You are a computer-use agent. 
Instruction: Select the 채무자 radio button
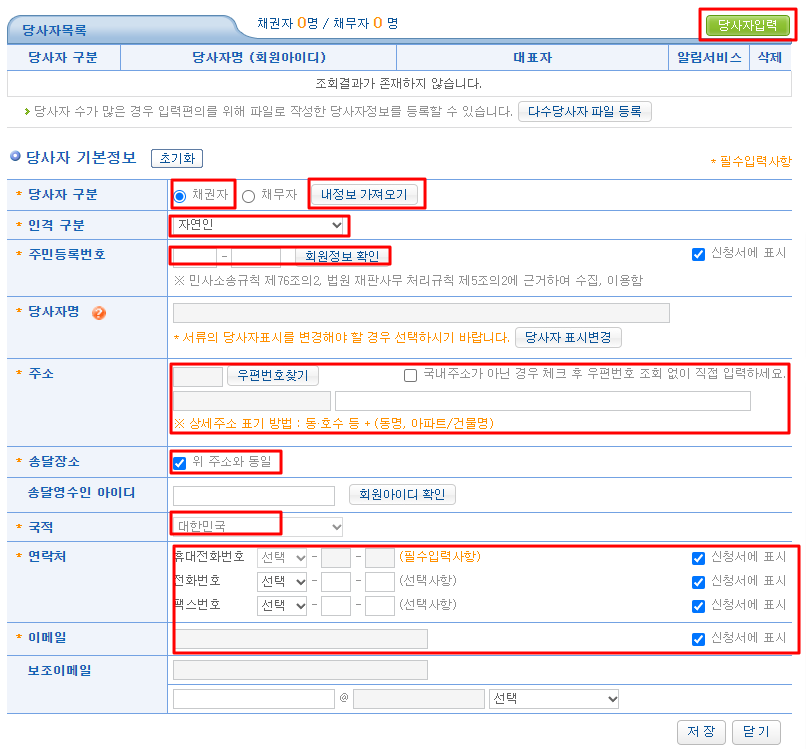[248, 196]
